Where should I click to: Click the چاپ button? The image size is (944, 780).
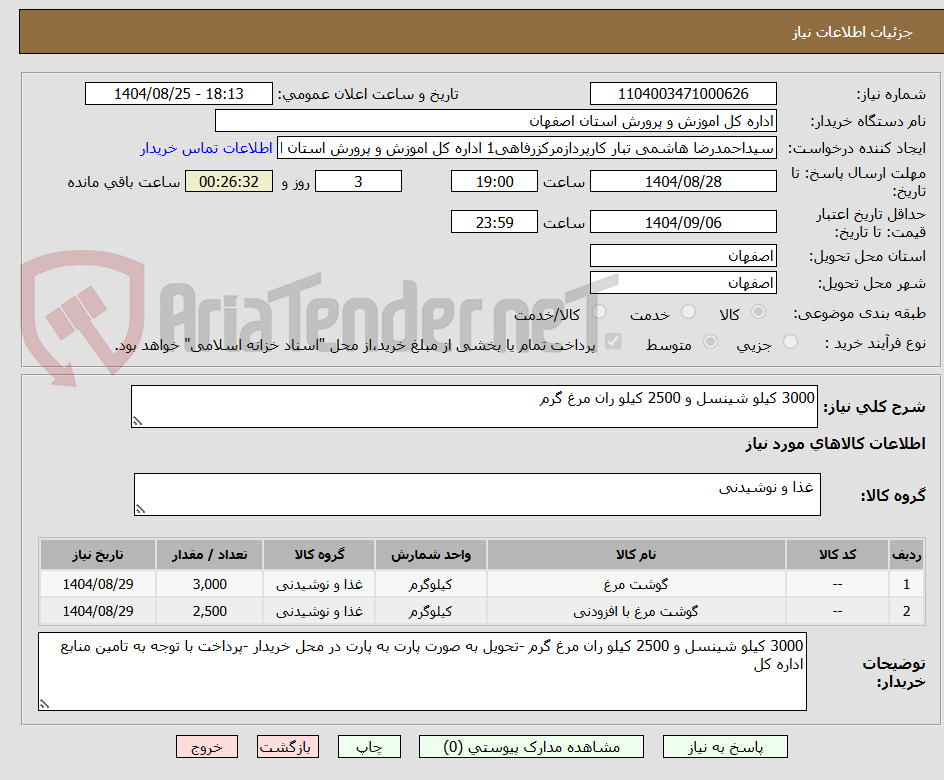369,746
